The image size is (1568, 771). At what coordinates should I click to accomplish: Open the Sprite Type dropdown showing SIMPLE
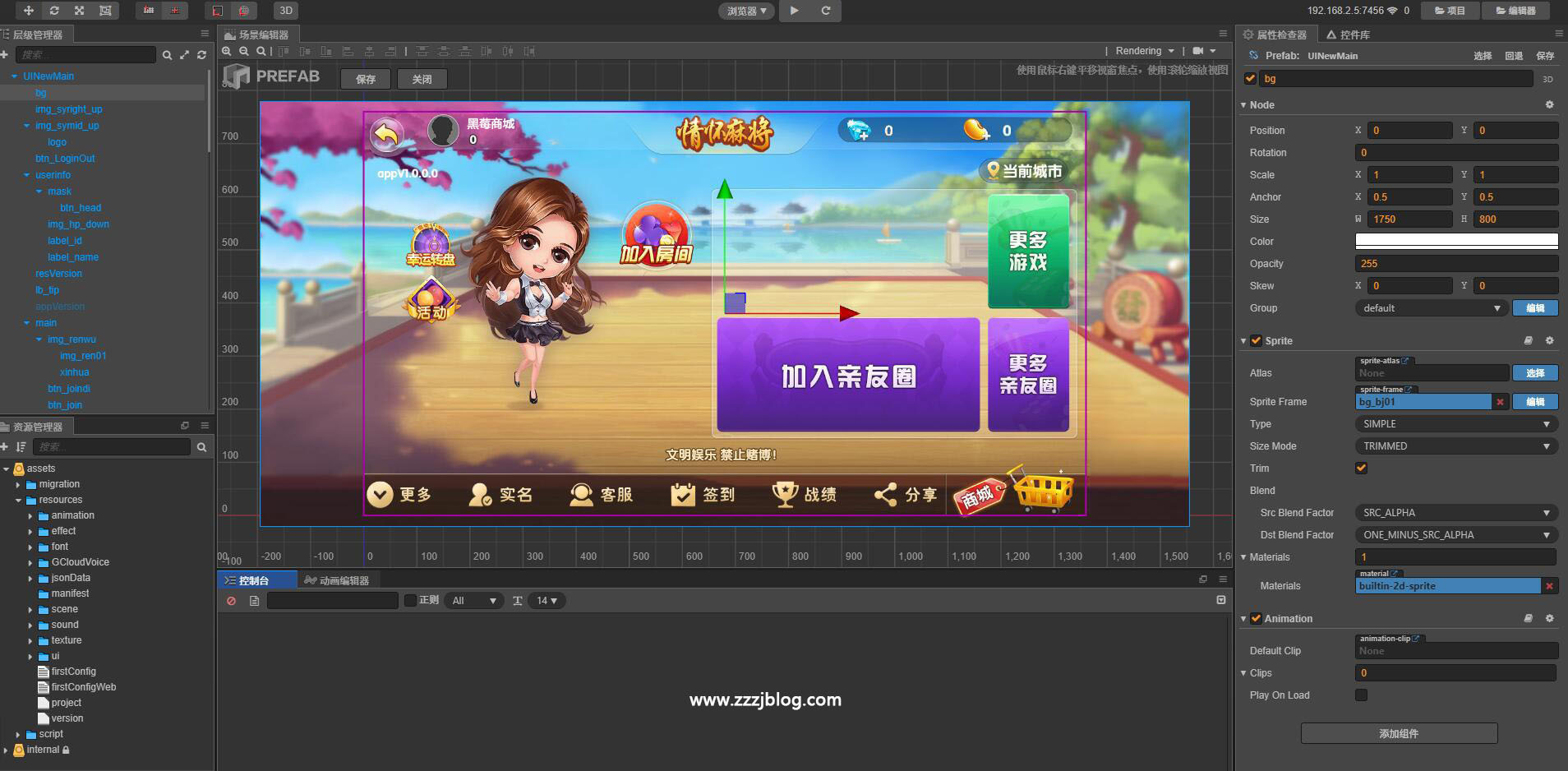pos(1455,423)
